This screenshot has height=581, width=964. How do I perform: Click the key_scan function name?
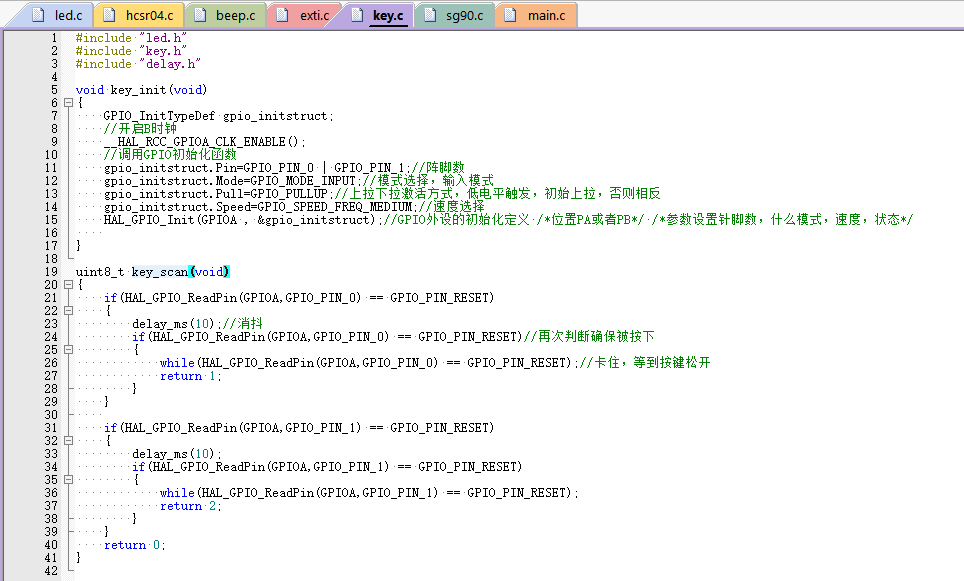(x=160, y=272)
